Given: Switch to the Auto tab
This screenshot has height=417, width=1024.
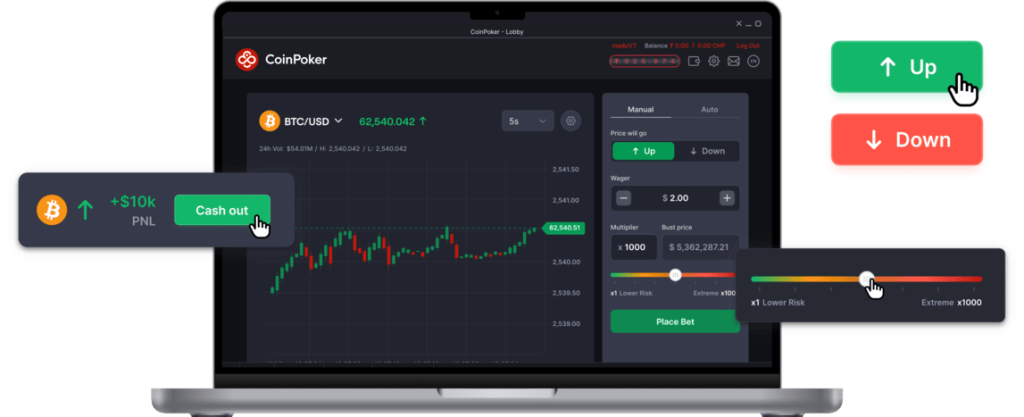Looking at the screenshot, I should pyautogui.click(x=709, y=110).
